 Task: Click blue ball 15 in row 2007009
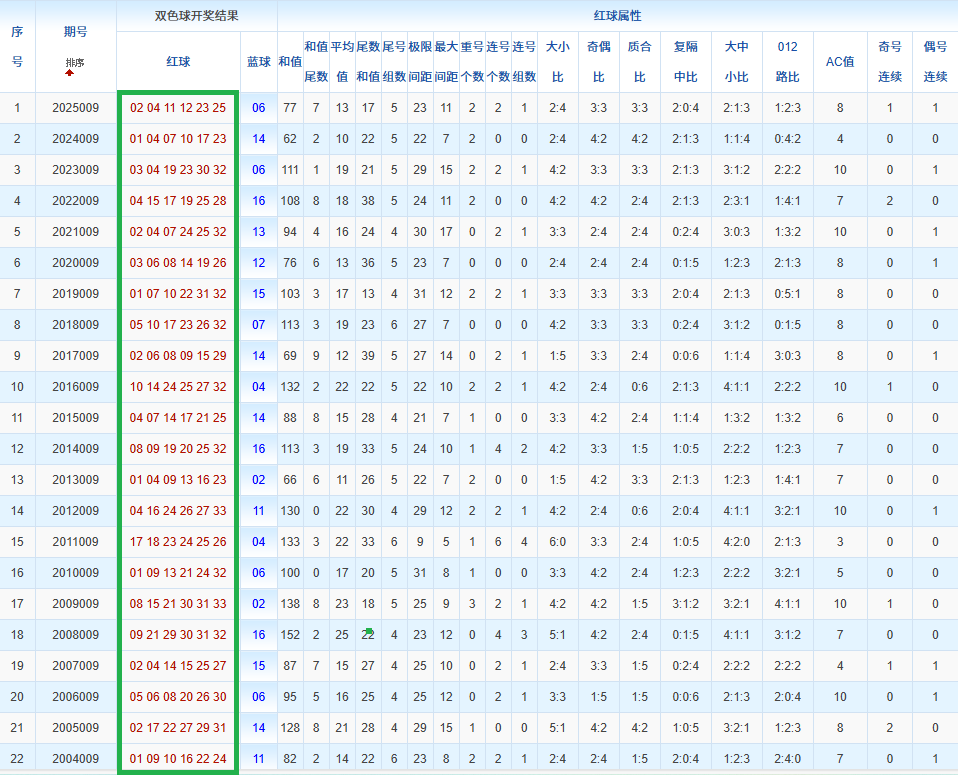(x=258, y=666)
